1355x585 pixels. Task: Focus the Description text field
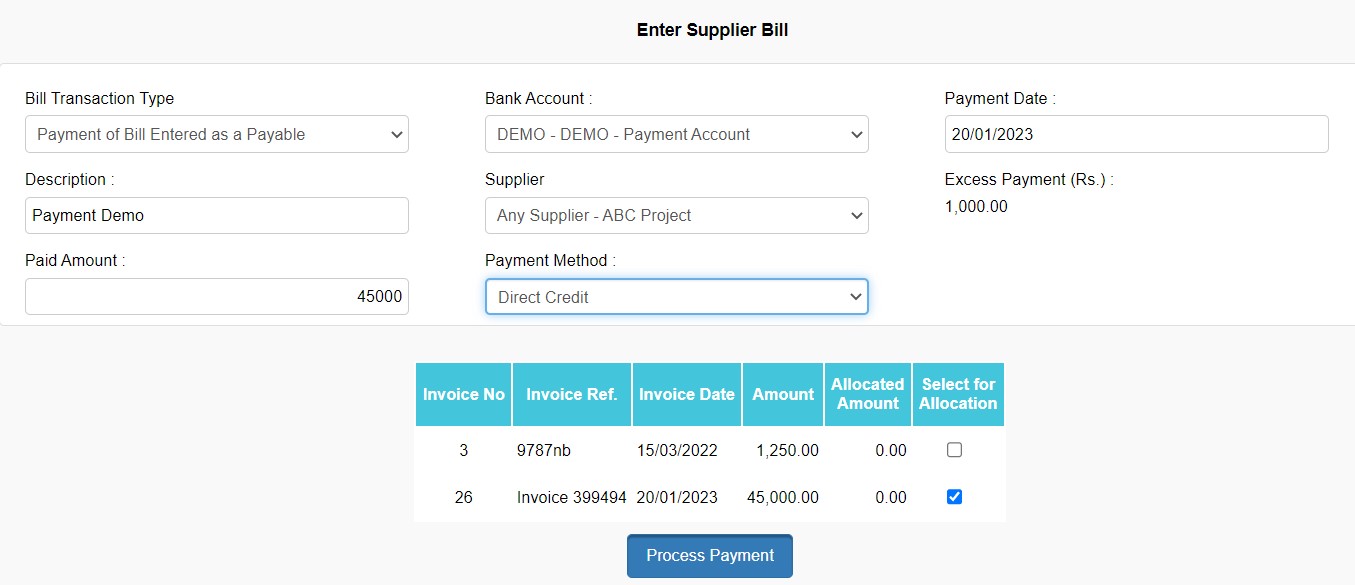[x=216, y=215]
